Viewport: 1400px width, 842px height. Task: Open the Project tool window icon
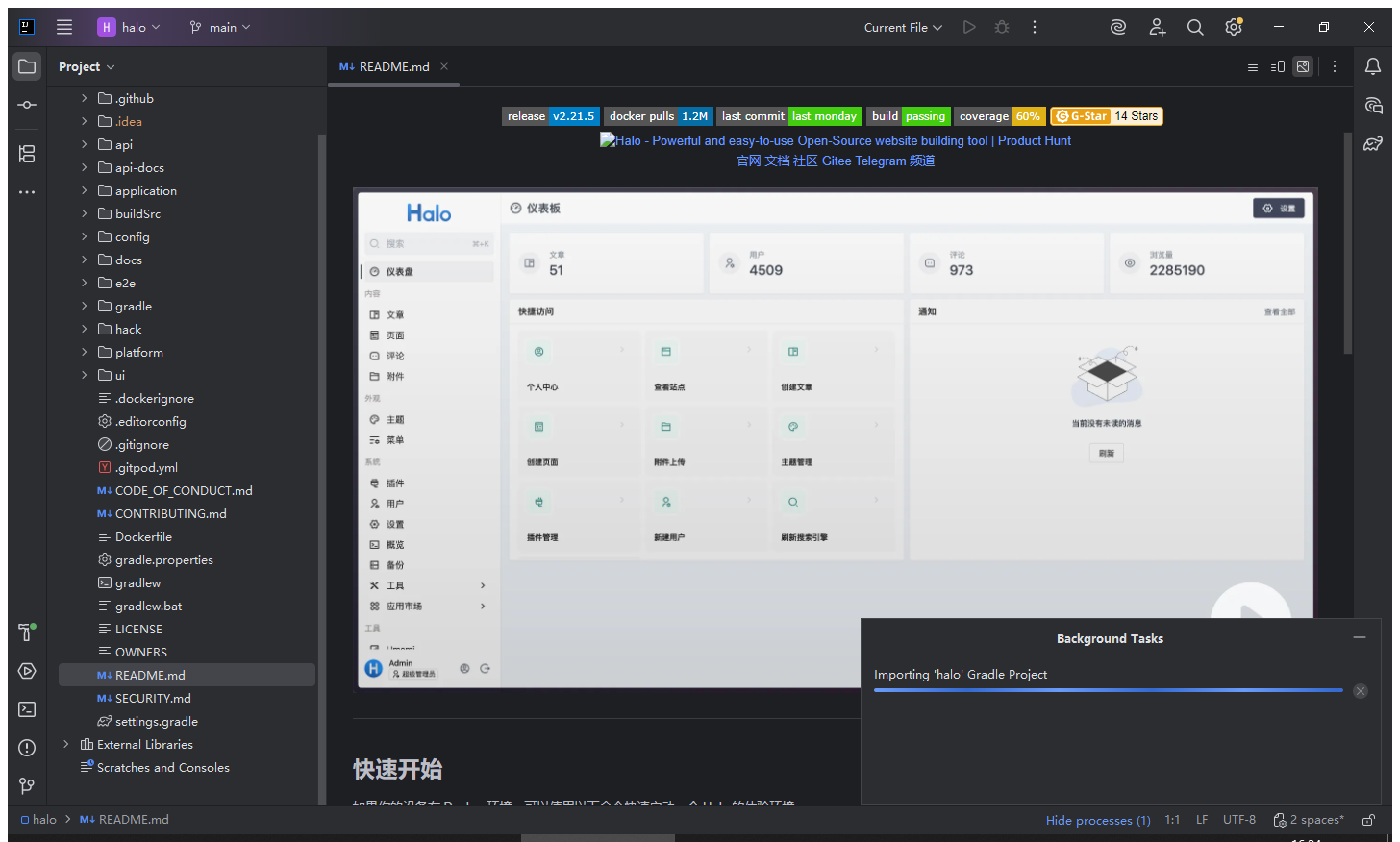(27, 66)
